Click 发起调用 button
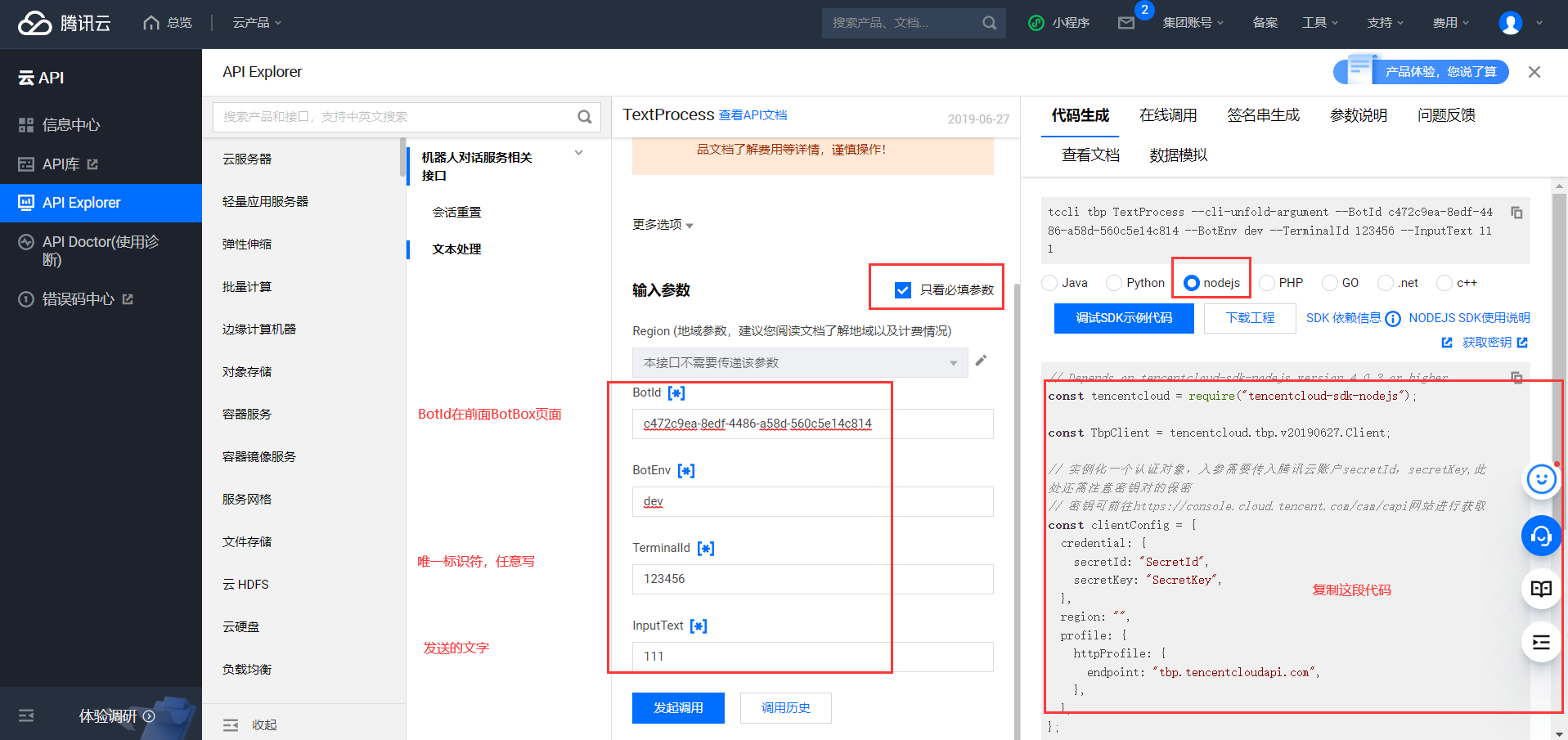Image resolution: width=1568 pixels, height=740 pixels. (x=678, y=708)
